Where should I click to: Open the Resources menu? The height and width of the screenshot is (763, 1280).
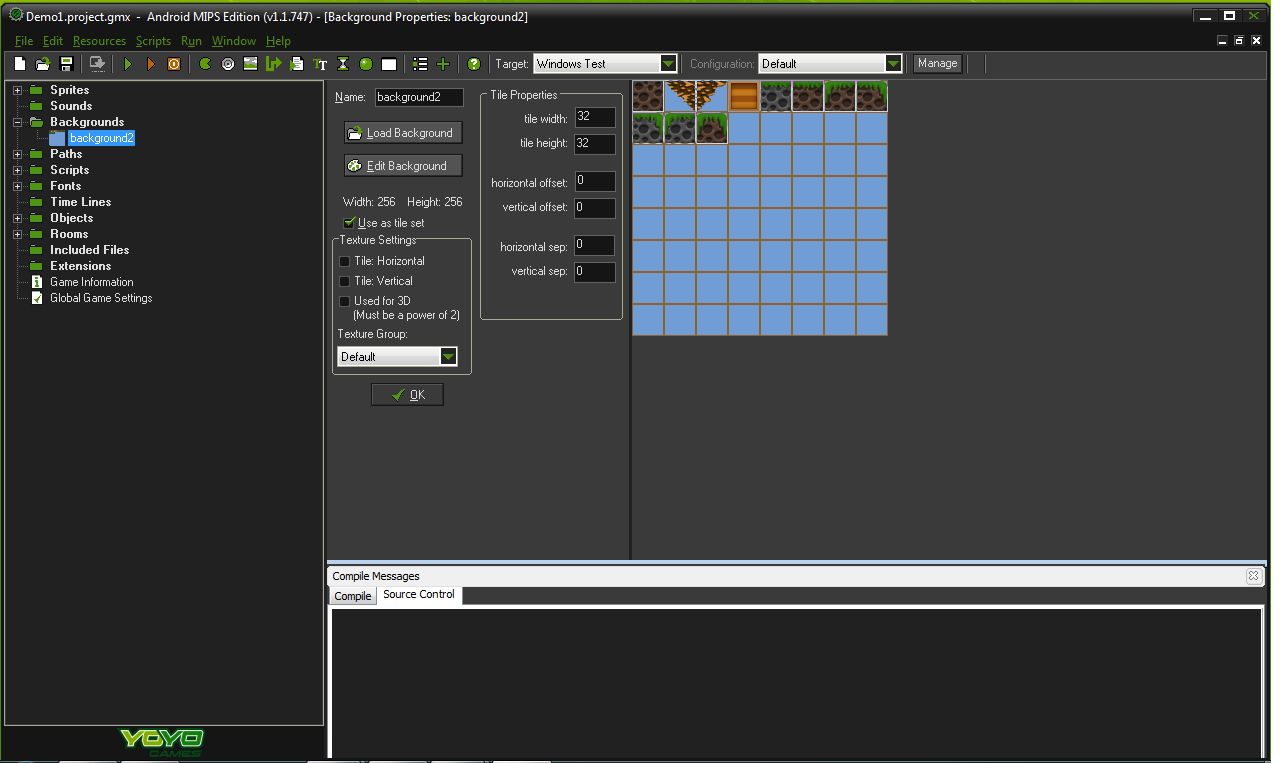(99, 41)
